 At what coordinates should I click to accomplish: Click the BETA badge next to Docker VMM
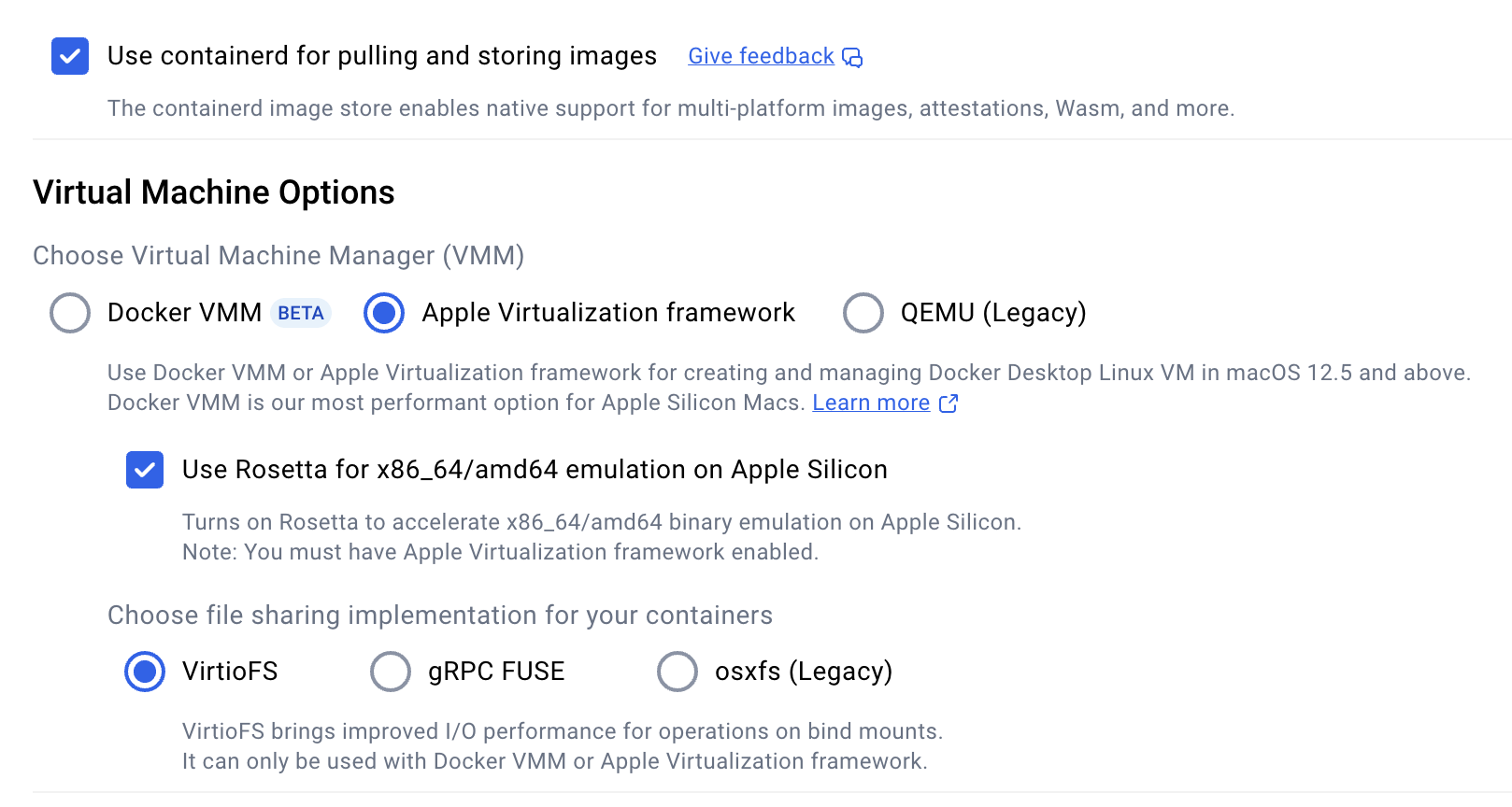[x=301, y=313]
